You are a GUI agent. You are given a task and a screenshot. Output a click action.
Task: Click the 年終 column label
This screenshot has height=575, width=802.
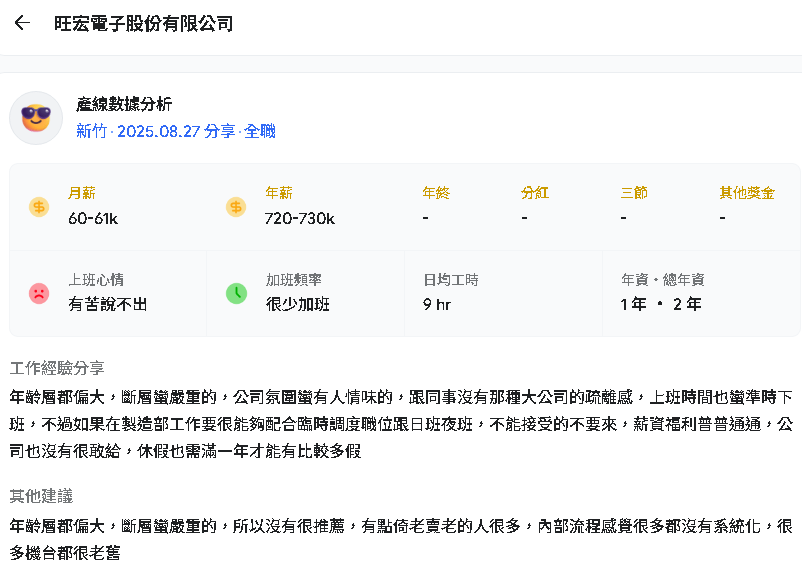(x=436, y=193)
